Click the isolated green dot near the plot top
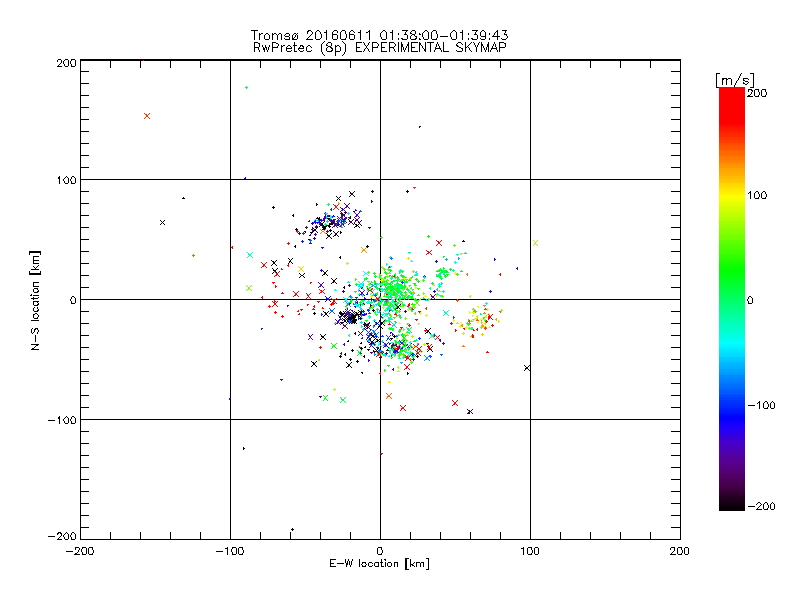Viewport: 800px width, 600px height. pyautogui.click(x=246, y=88)
